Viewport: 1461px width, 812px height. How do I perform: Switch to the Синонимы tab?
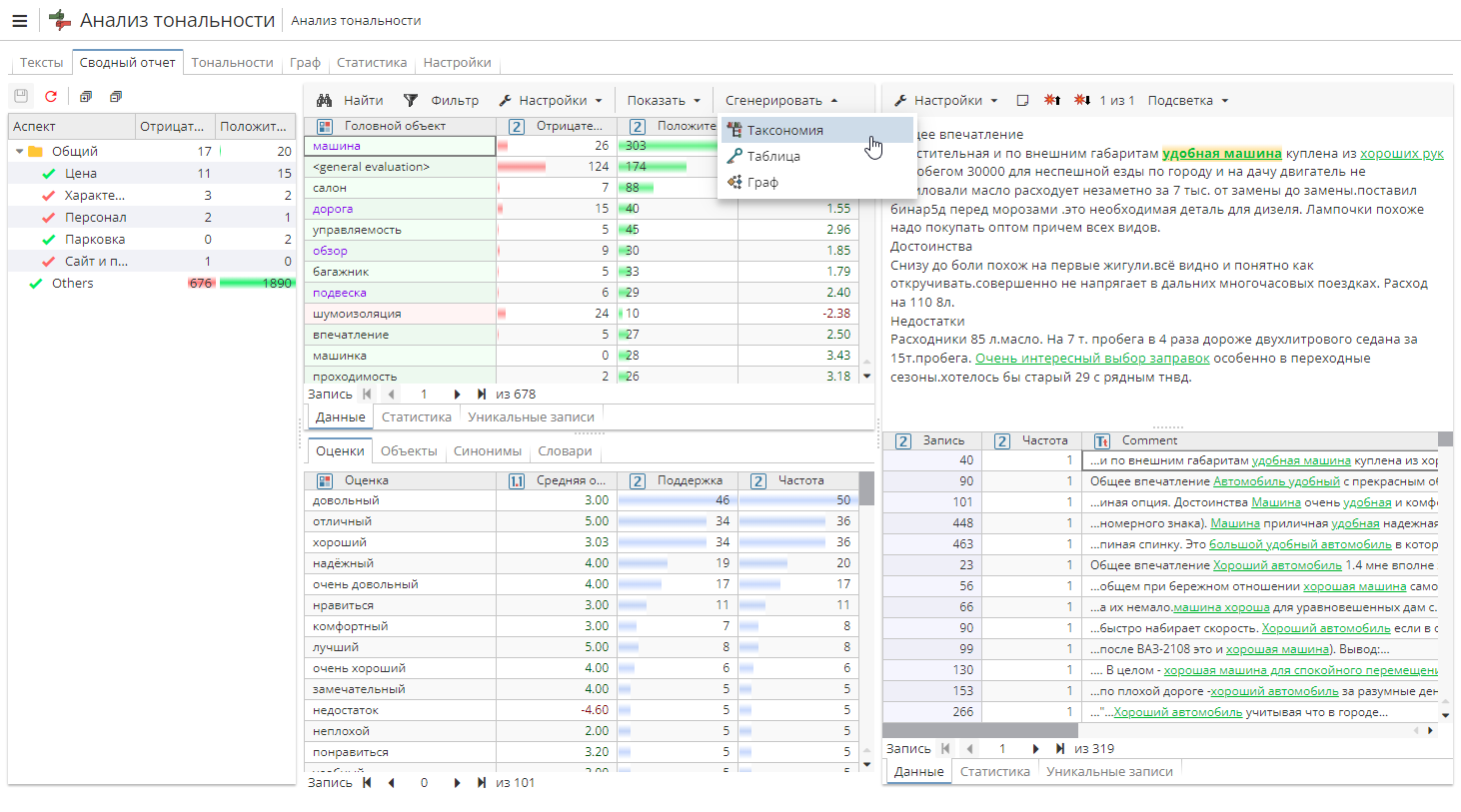[x=488, y=451]
